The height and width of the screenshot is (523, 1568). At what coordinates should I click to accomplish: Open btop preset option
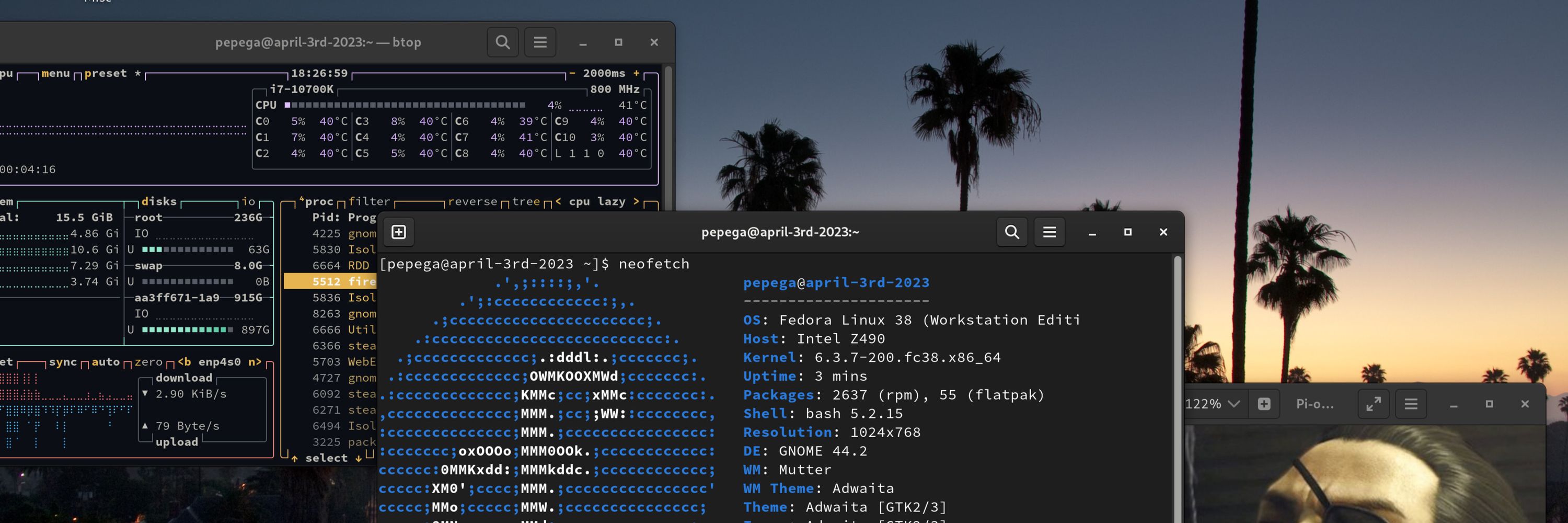105,73
